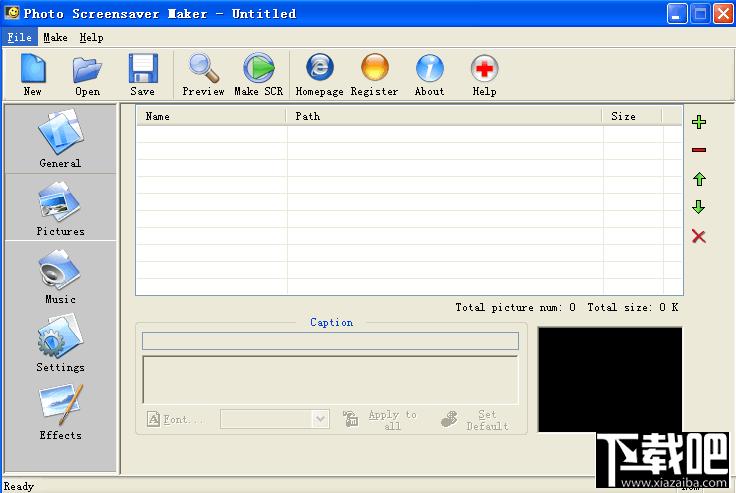
Task: Click the black picture preview box
Action: (x=610, y=379)
